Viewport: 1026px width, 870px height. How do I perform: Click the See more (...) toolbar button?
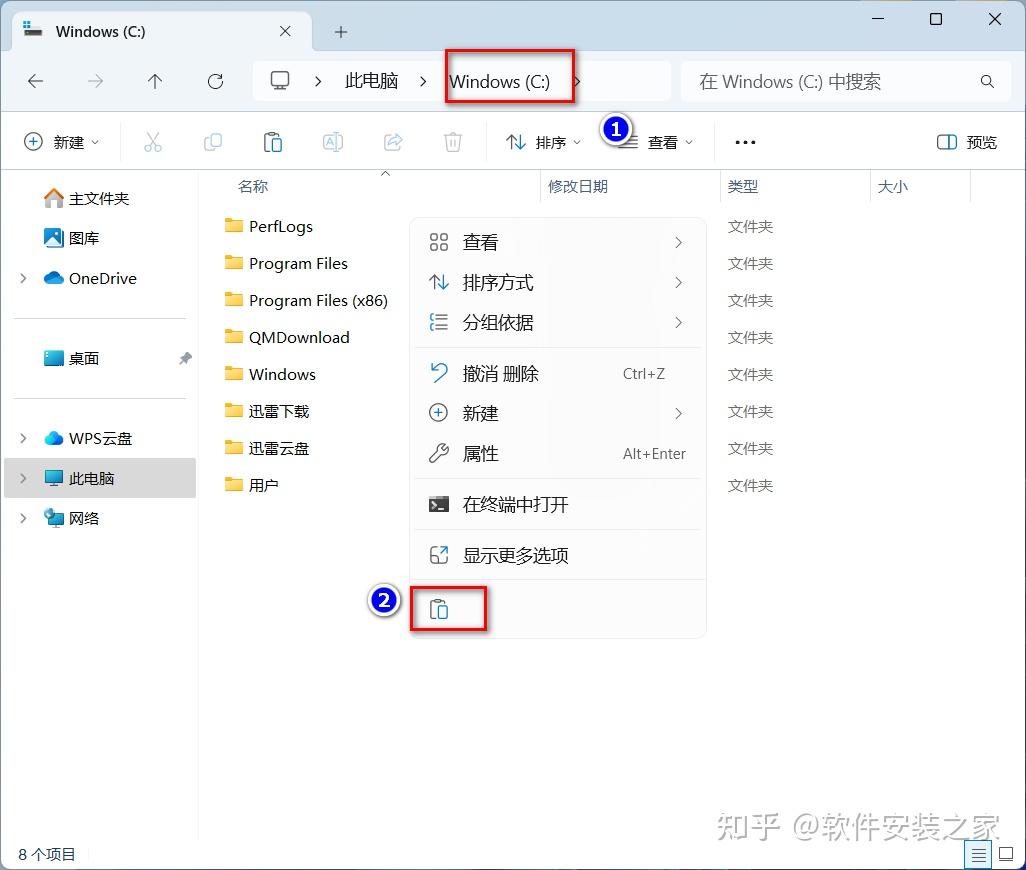(744, 142)
